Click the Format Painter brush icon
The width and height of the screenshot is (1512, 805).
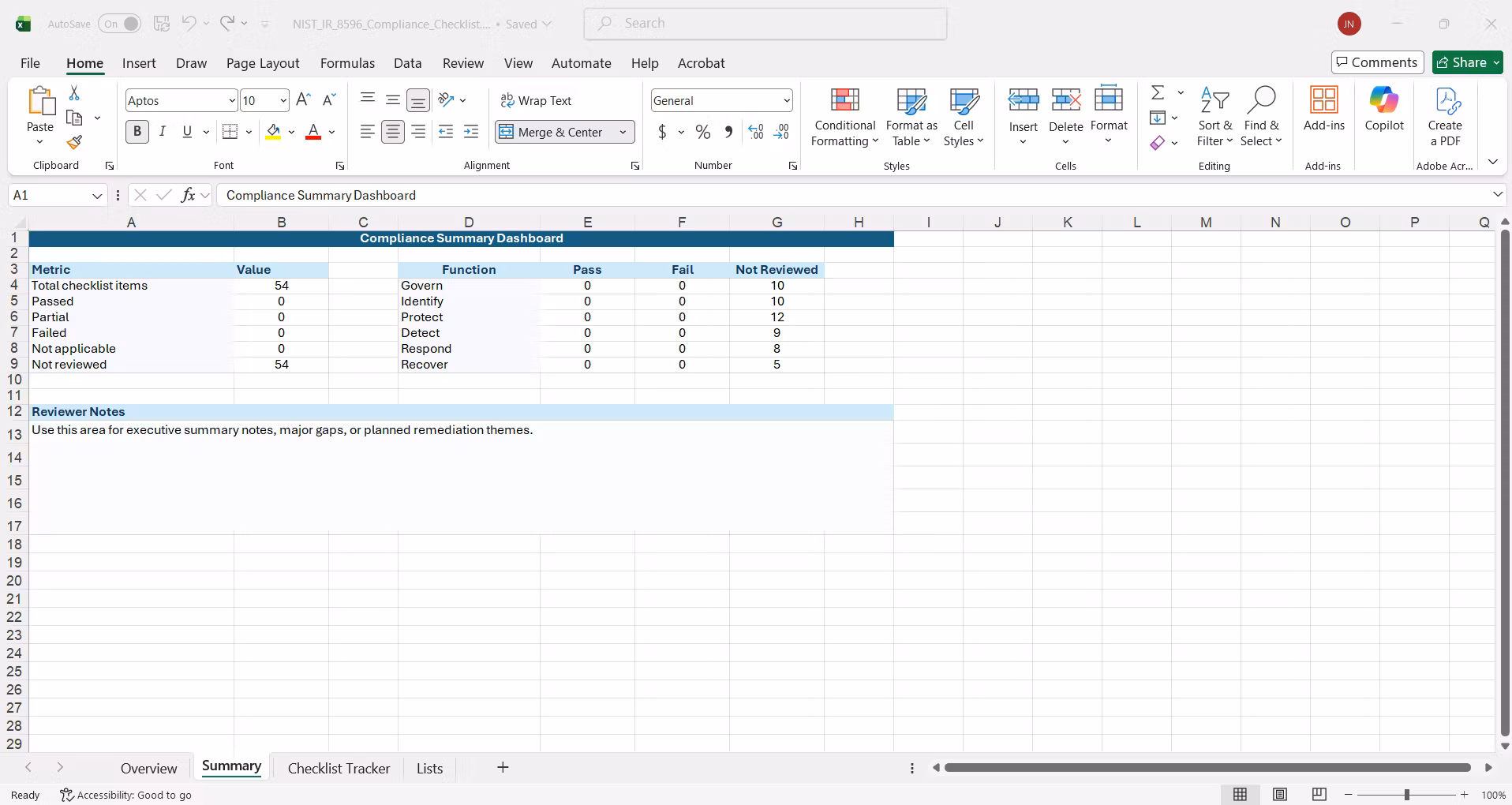point(74,143)
